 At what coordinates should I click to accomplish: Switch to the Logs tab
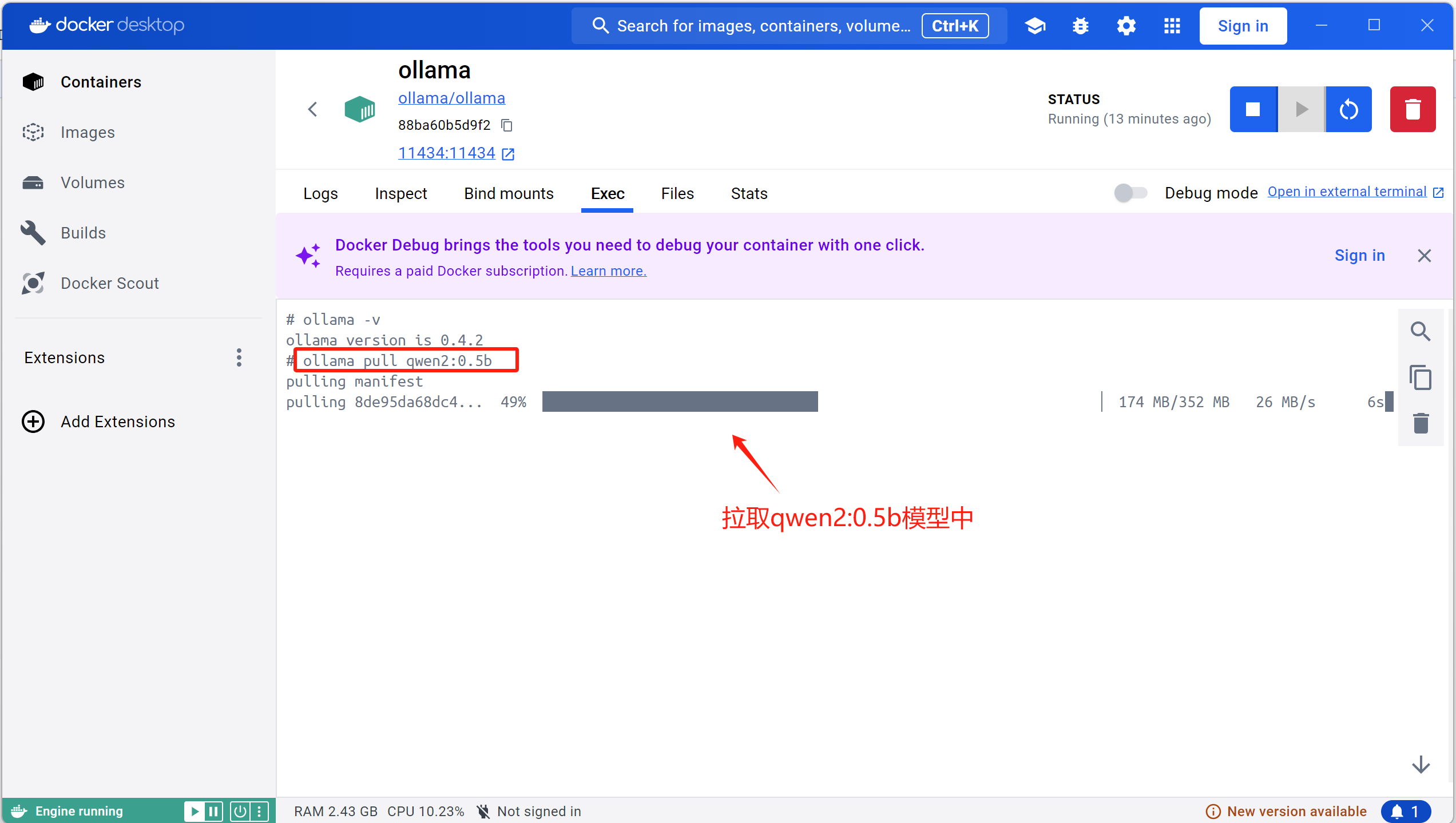coord(320,194)
